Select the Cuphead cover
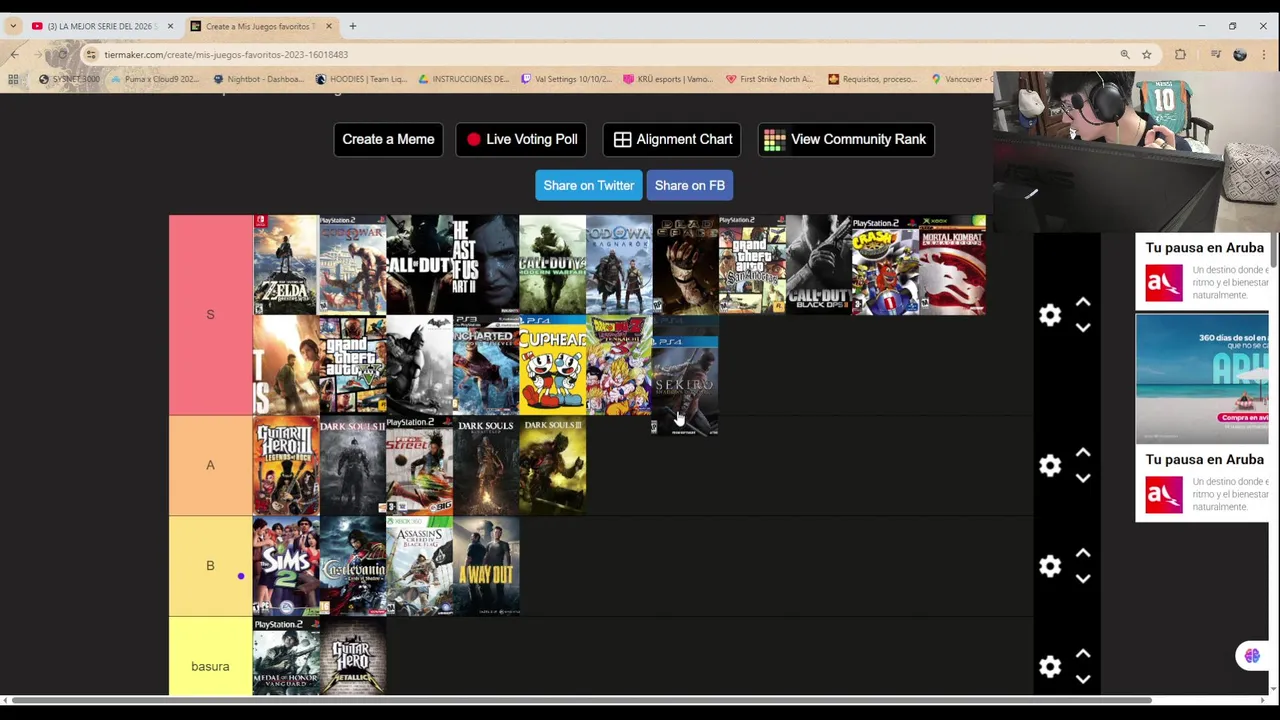This screenshot has height=720, width=1280. [x=552, y=365]
